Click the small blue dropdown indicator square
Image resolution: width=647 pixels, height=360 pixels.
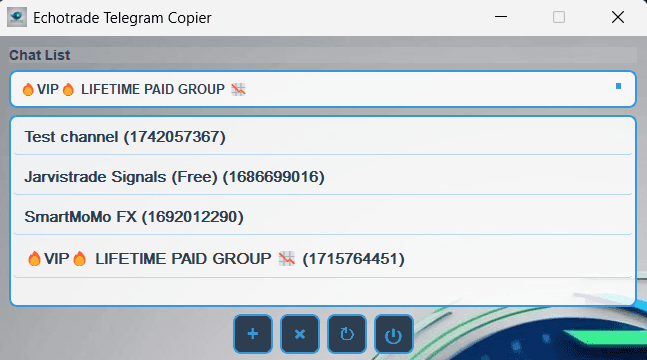pos(618,86)
